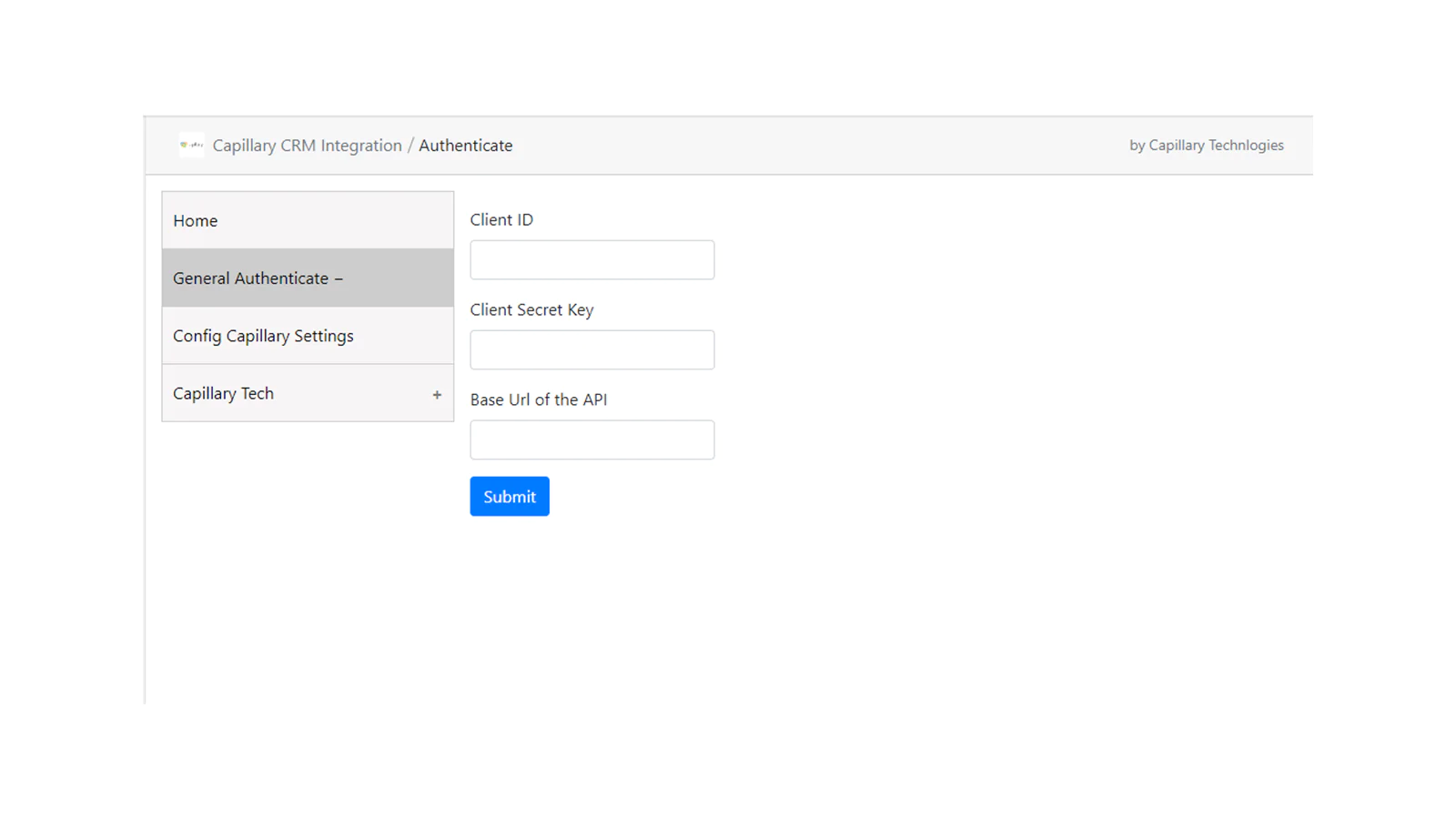Viewport: 1456px width, 819px height.
Task: Open the Capillary Tech sidebar section
Action: click(308, 393)
